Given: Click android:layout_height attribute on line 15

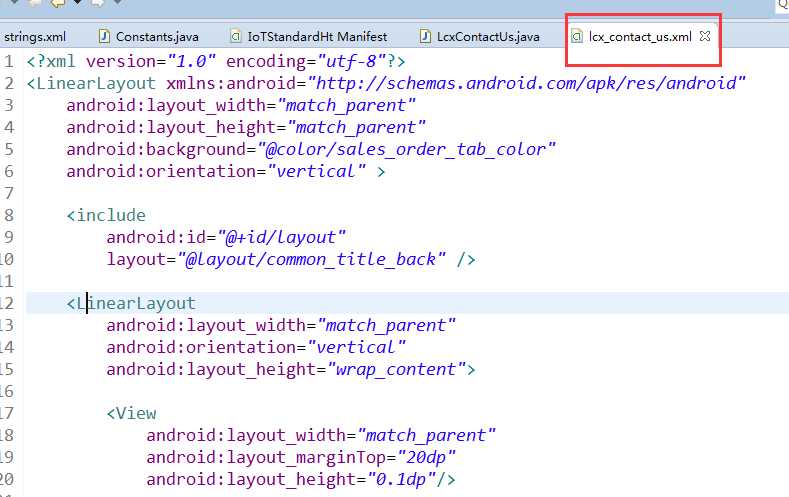Looking at the screenshot, I should 211,370.
